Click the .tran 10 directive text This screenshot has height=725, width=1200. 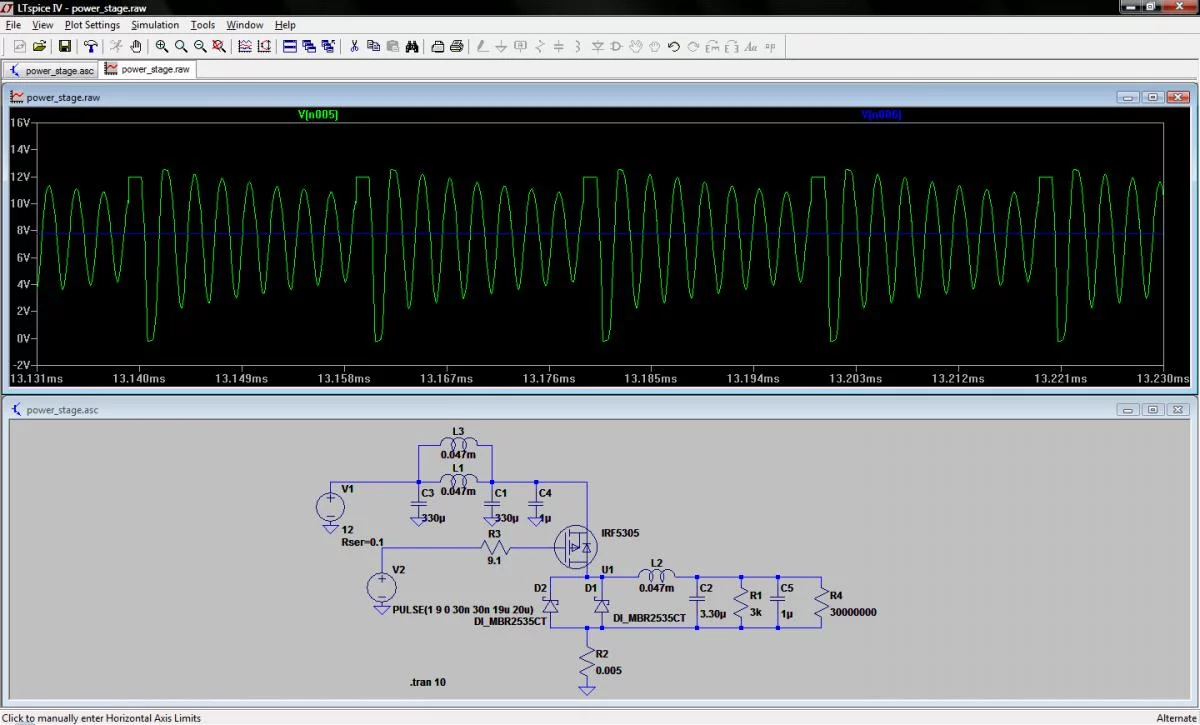[427, 682]
